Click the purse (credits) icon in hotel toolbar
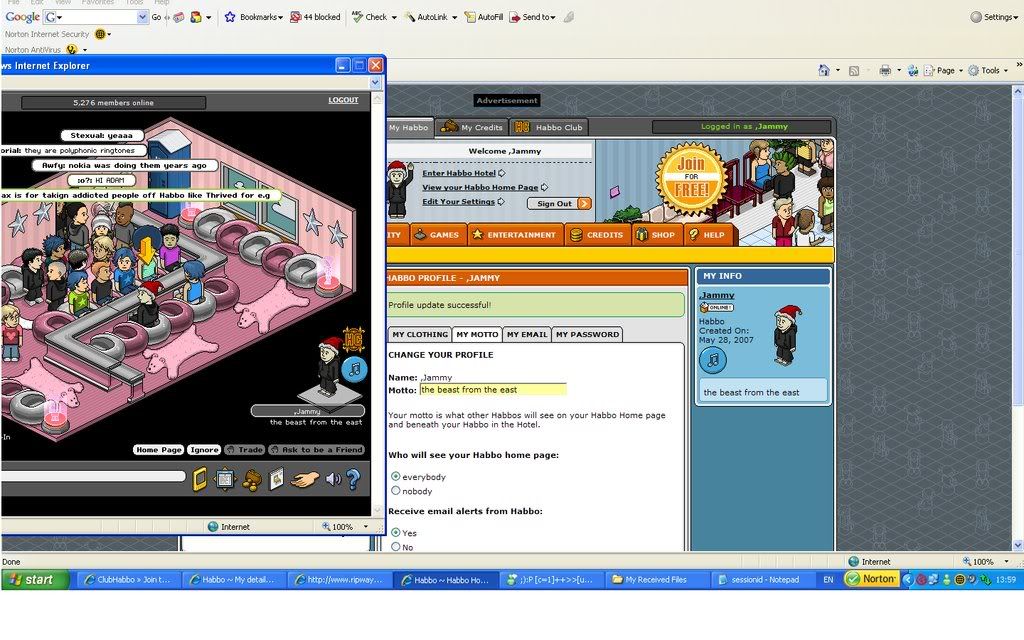This screenshot has height=640, width=1024. (251, 480)
